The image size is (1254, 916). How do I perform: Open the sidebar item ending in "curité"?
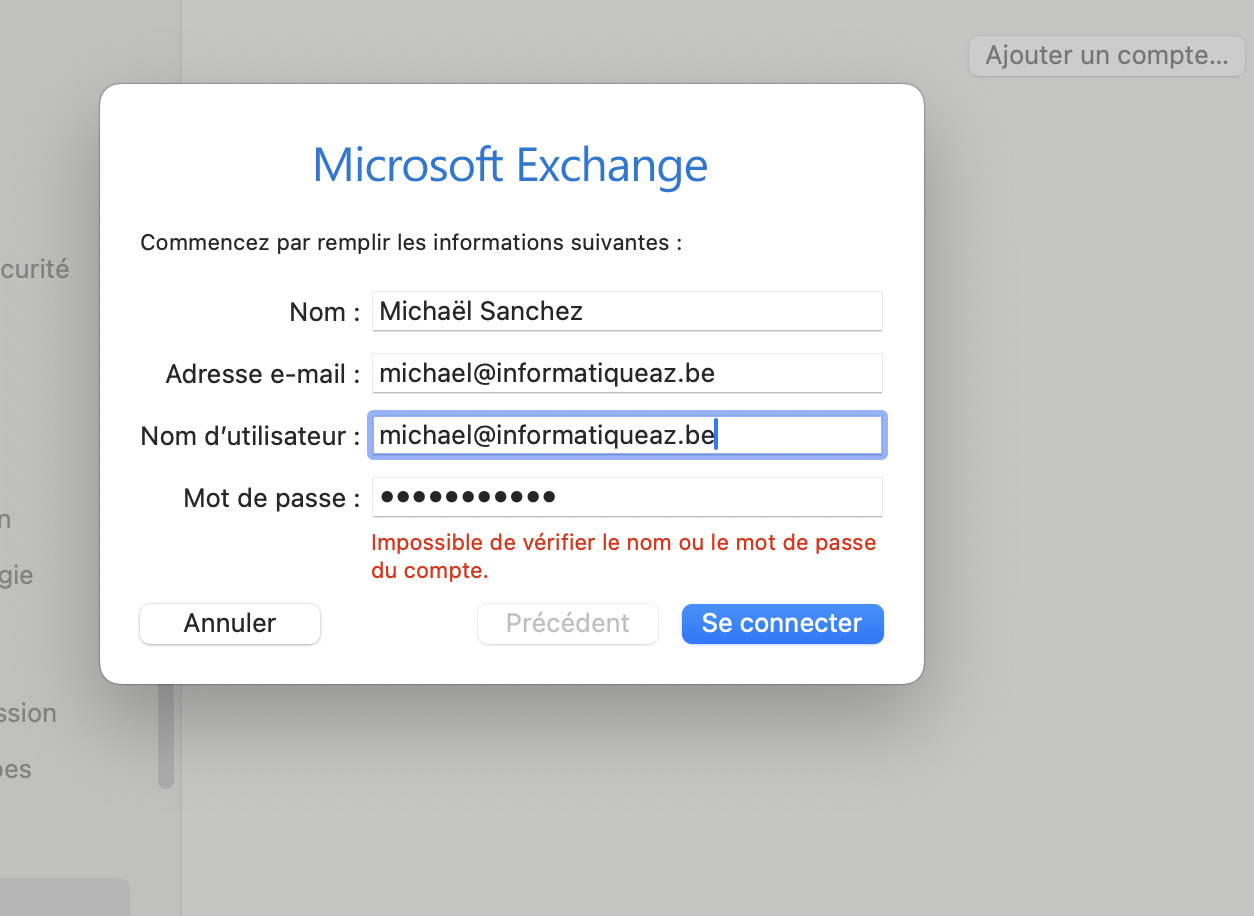point(35,269)
